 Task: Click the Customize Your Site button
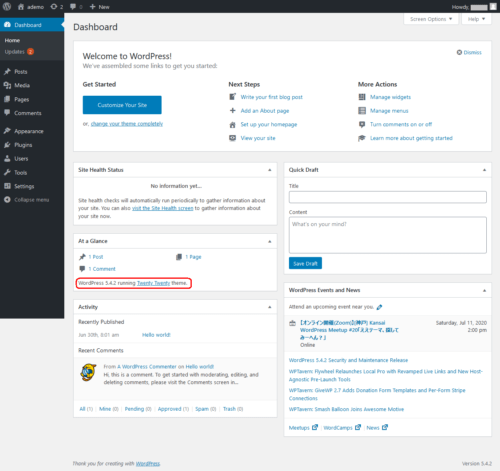click(122, 105)
